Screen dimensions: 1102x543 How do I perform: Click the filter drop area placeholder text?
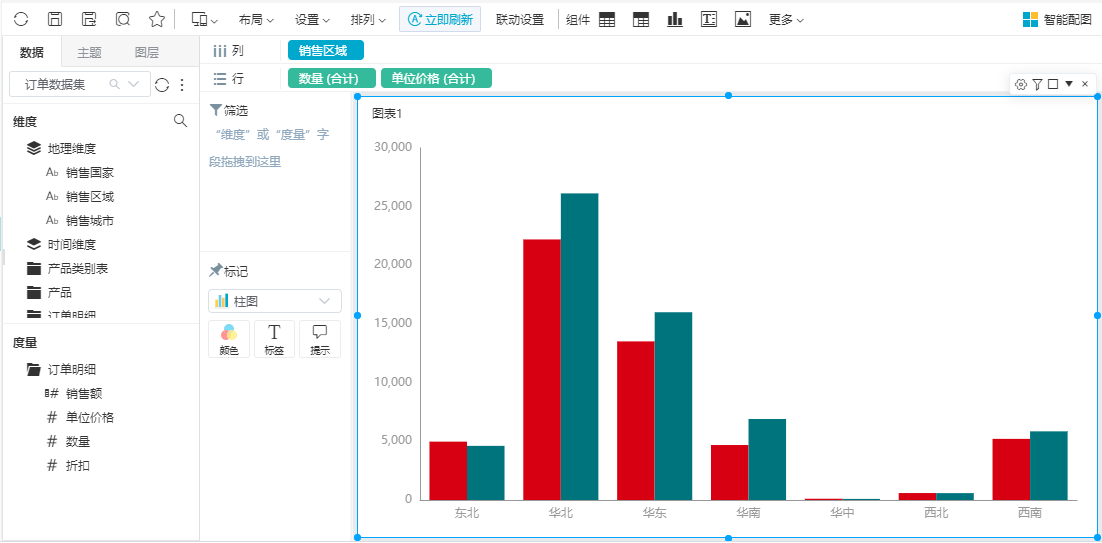(x=270, y=148)
